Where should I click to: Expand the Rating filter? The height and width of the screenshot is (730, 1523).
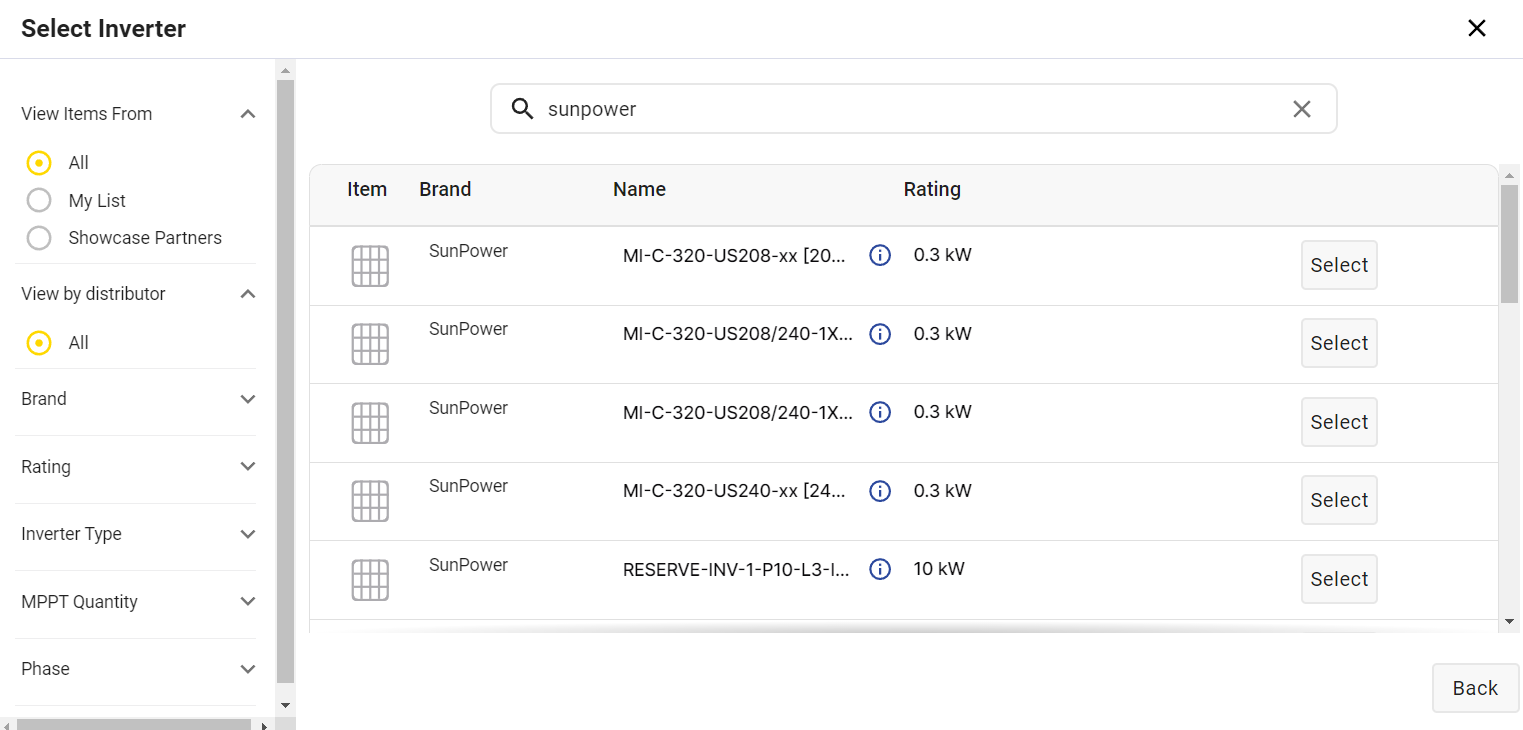[x=248, y=467]
